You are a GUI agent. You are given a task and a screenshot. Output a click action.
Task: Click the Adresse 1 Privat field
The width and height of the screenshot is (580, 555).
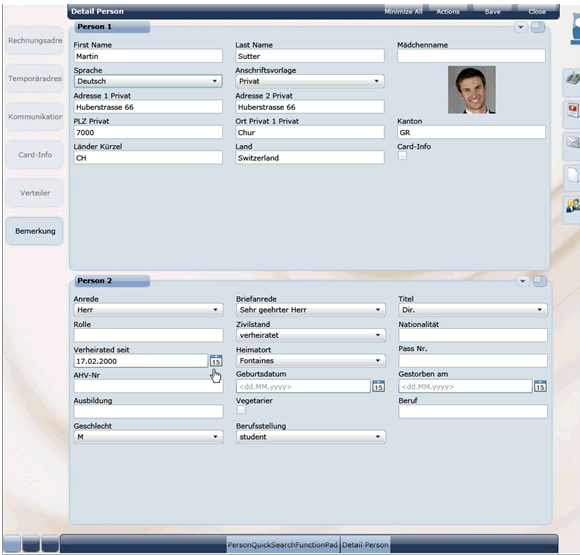coord(148,107)
